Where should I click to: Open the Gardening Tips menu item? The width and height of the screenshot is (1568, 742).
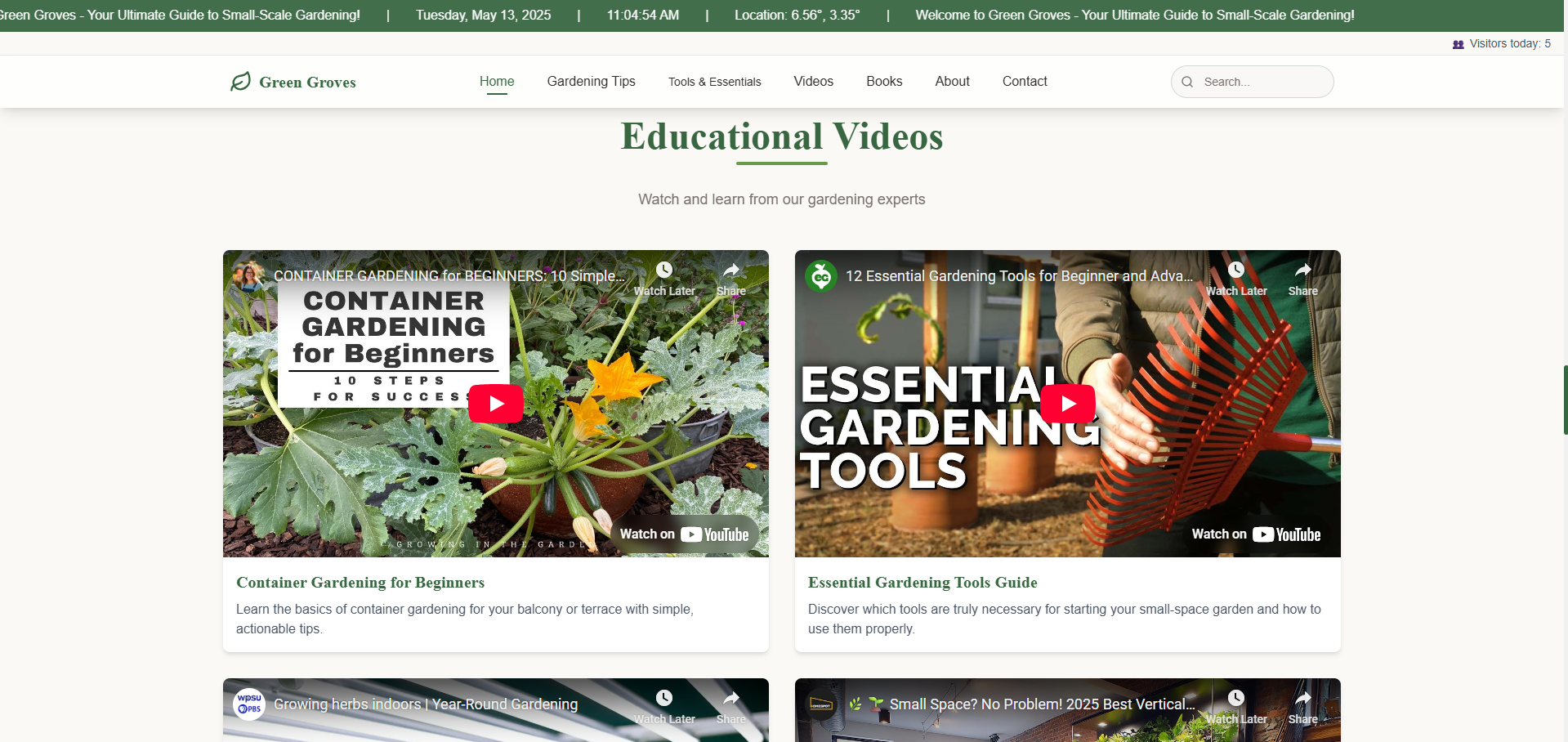(x=591, y=81)
